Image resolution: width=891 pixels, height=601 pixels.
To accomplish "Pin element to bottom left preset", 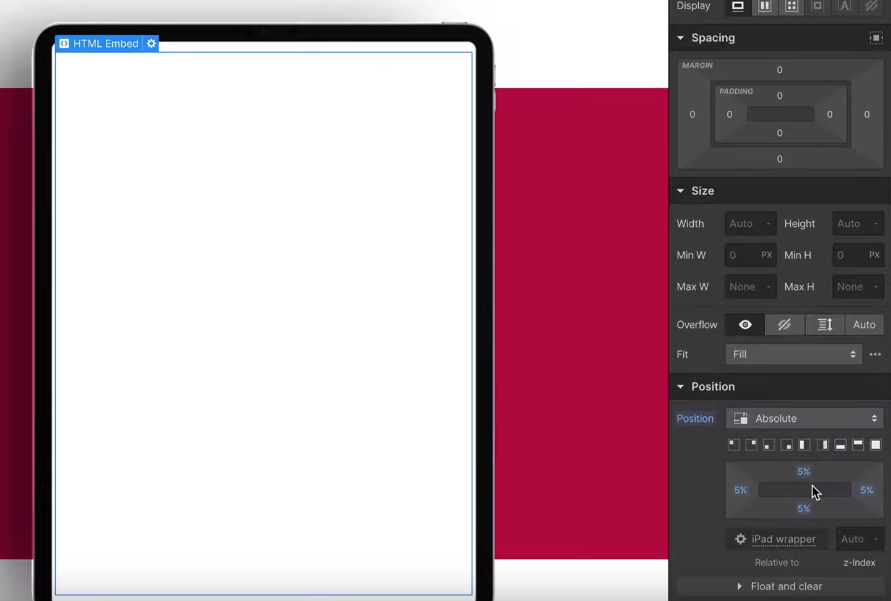I will pyautogui.click(x=769, y=445).
